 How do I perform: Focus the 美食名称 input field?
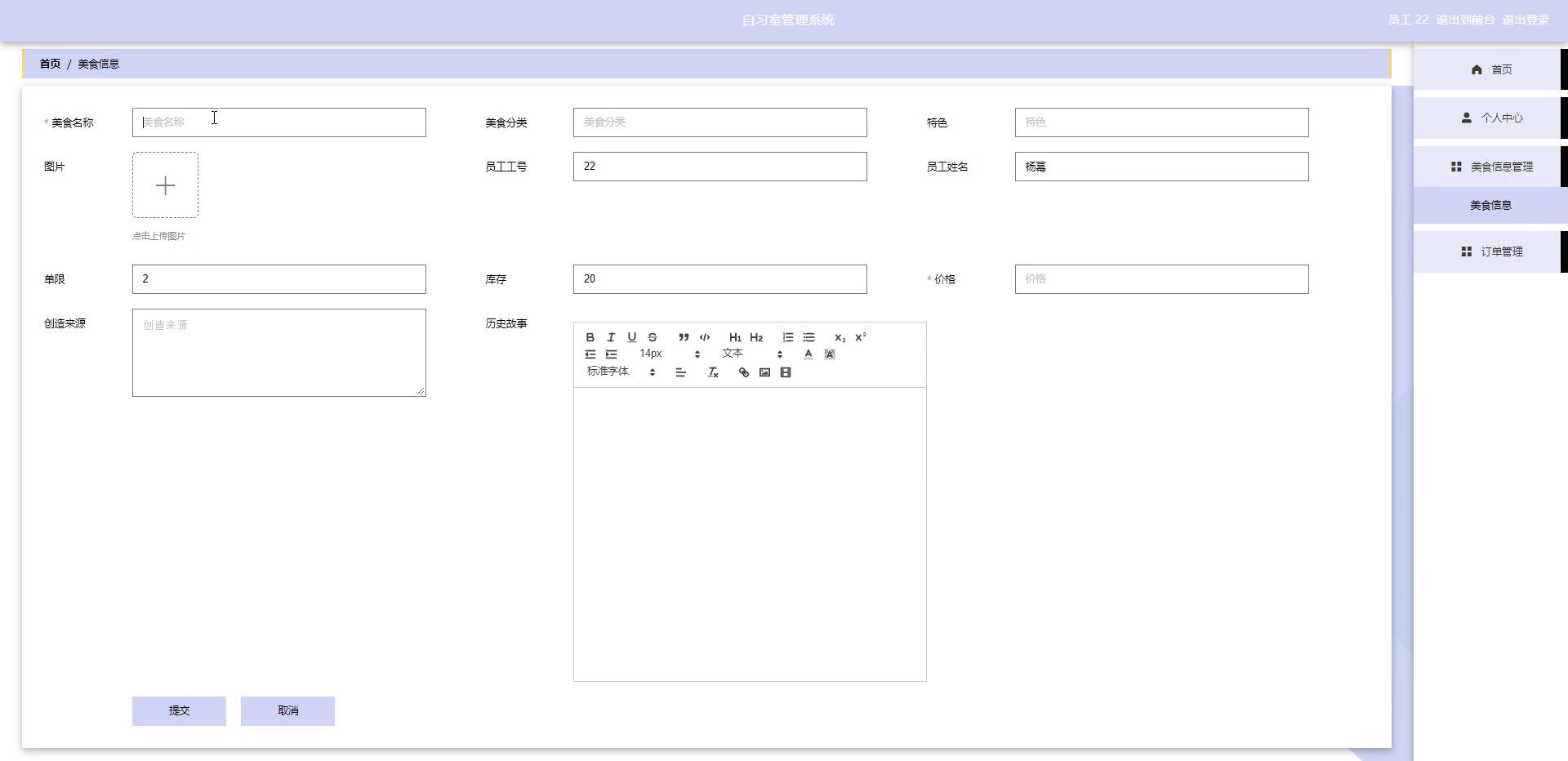[279, 122]
